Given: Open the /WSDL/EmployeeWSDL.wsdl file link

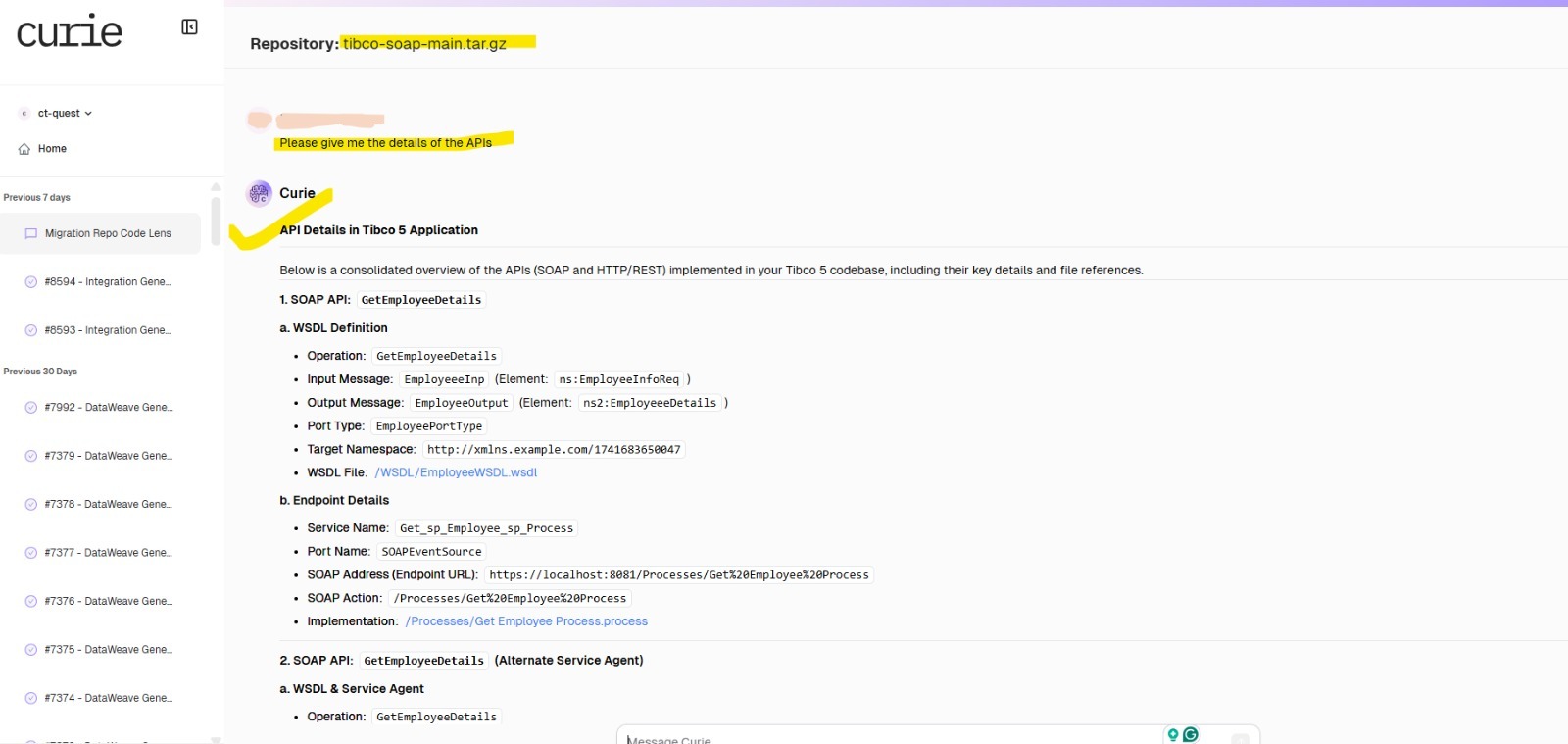Looking at the screenshot, I should point(456,472).
